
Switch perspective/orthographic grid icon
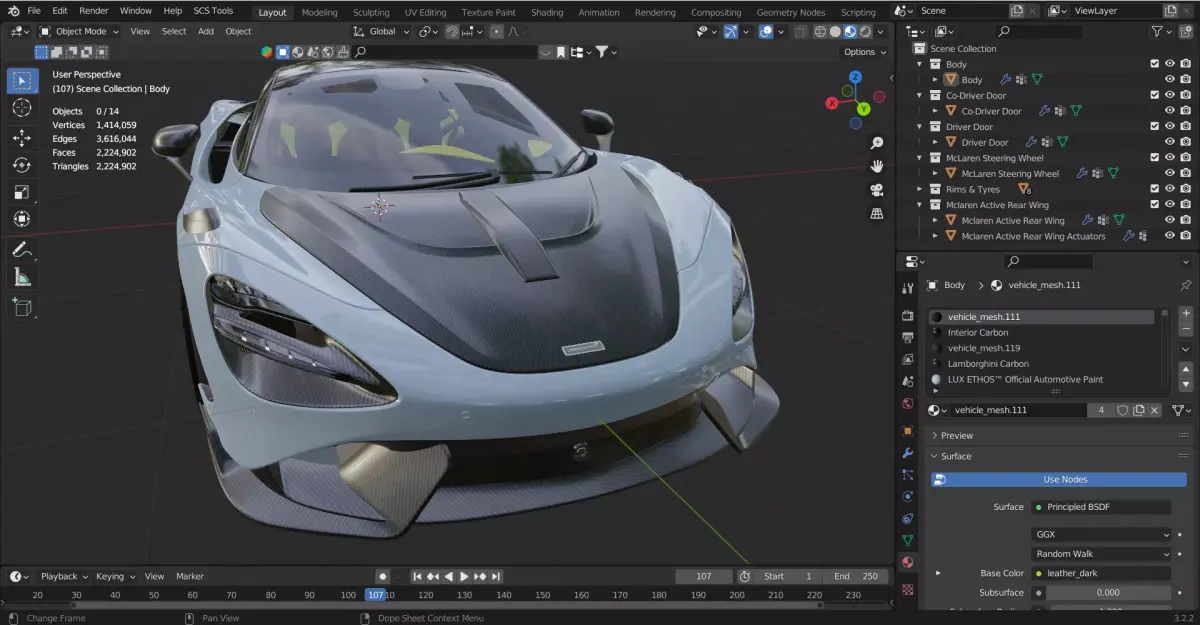pyautogui.click(x=877, y=213)
